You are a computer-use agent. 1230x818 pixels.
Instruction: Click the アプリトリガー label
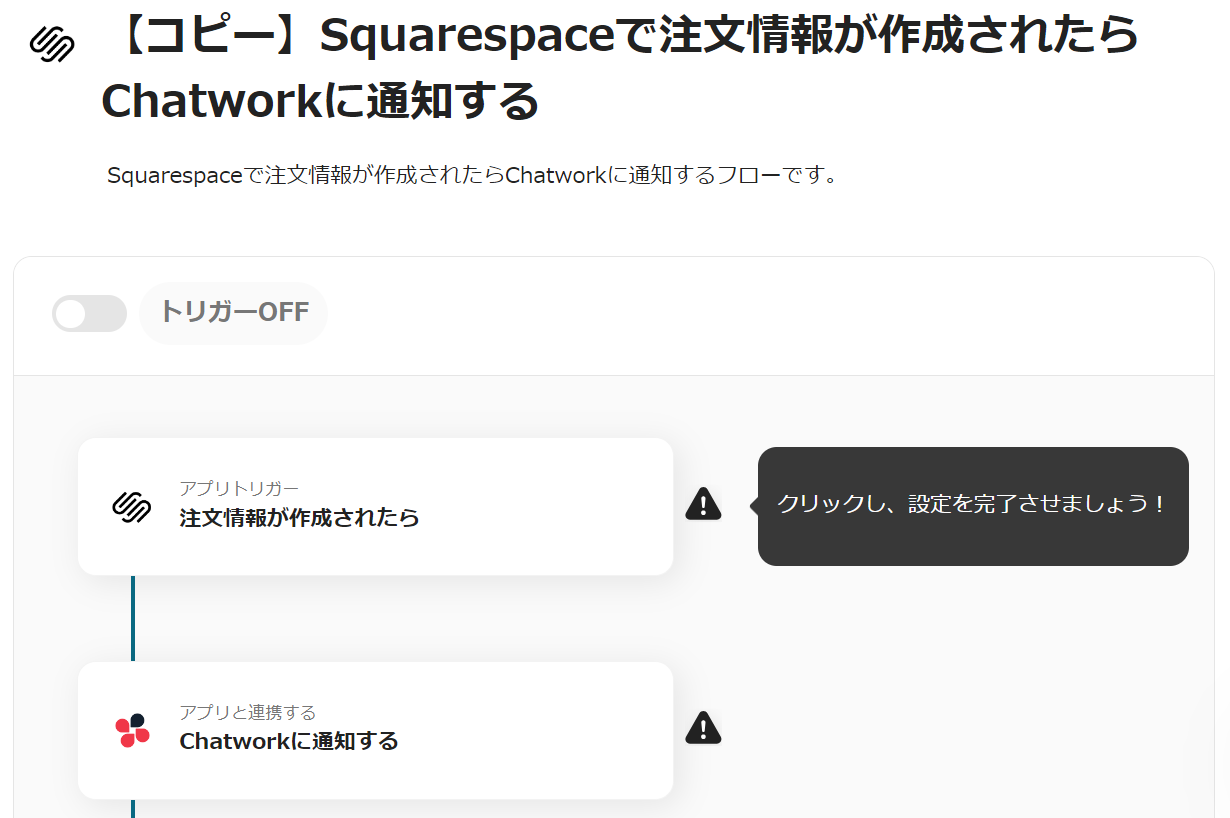tap(239, 488)
